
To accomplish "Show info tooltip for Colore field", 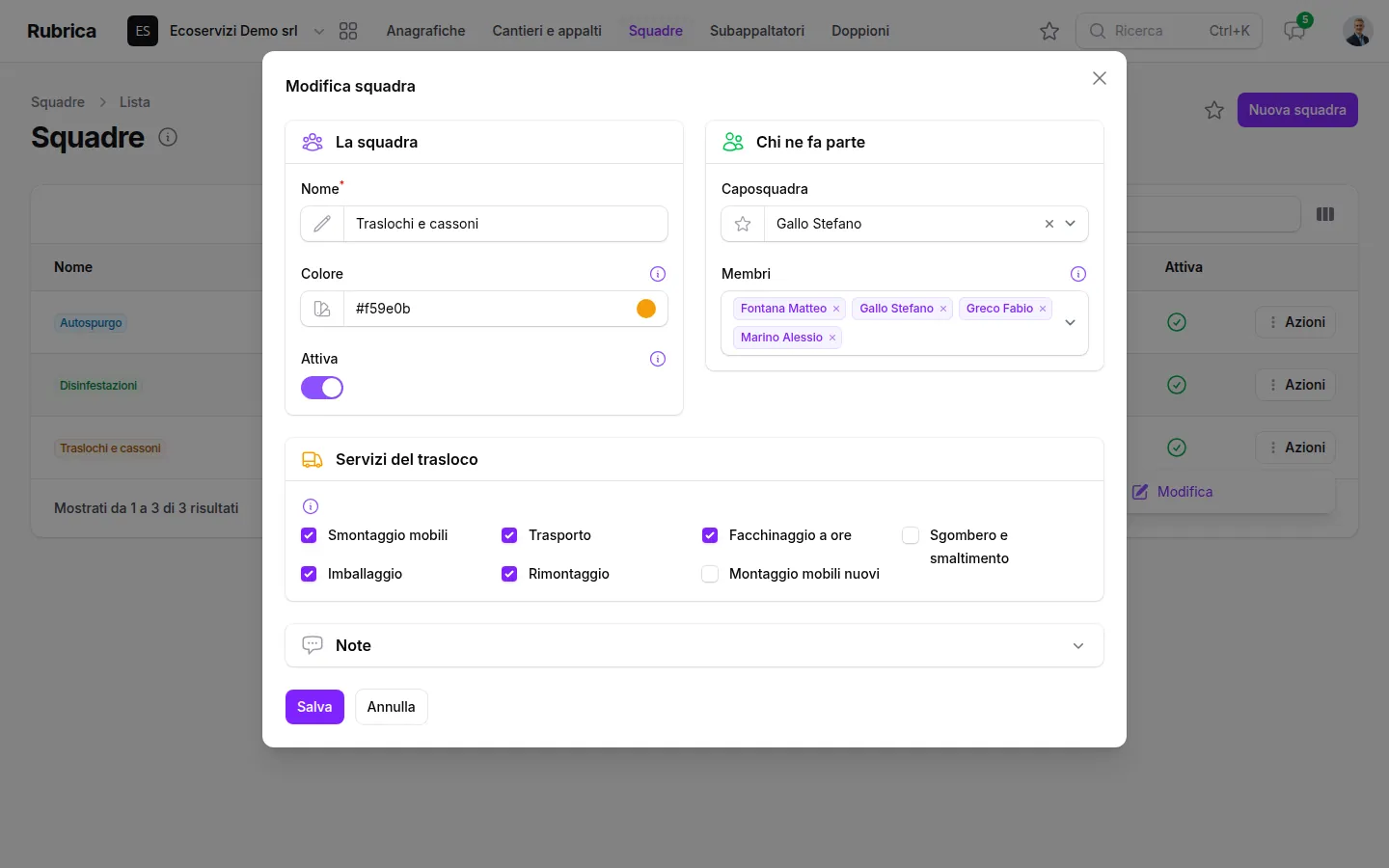I will [658, 274].
